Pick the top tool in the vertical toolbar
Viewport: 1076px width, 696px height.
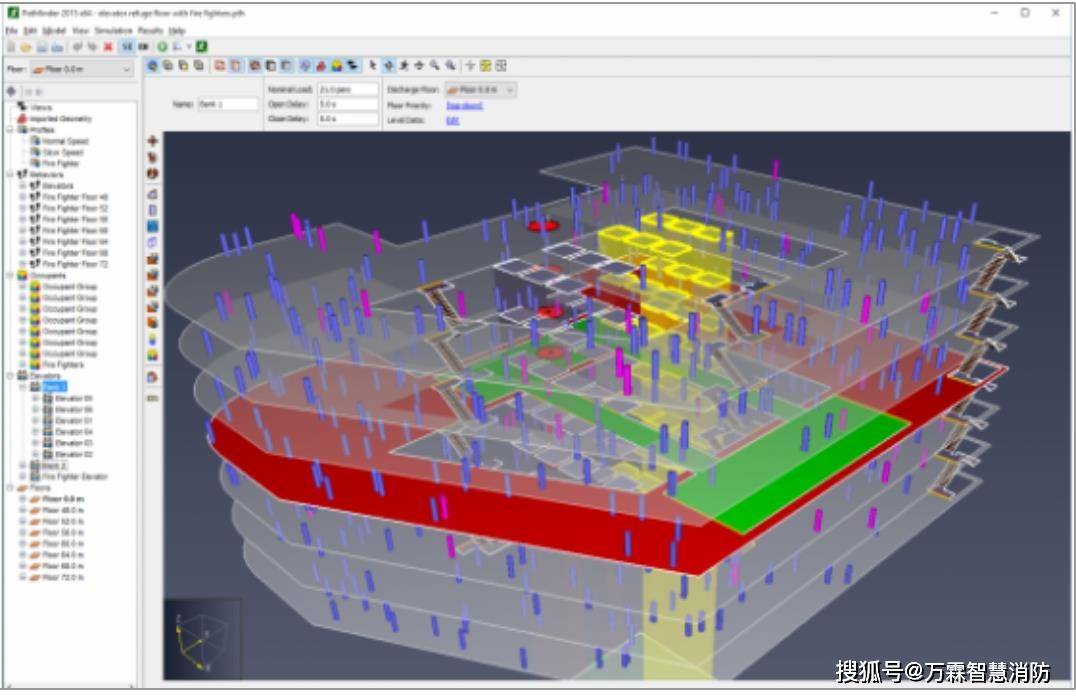pyautogui.click(x=153, y=141)
